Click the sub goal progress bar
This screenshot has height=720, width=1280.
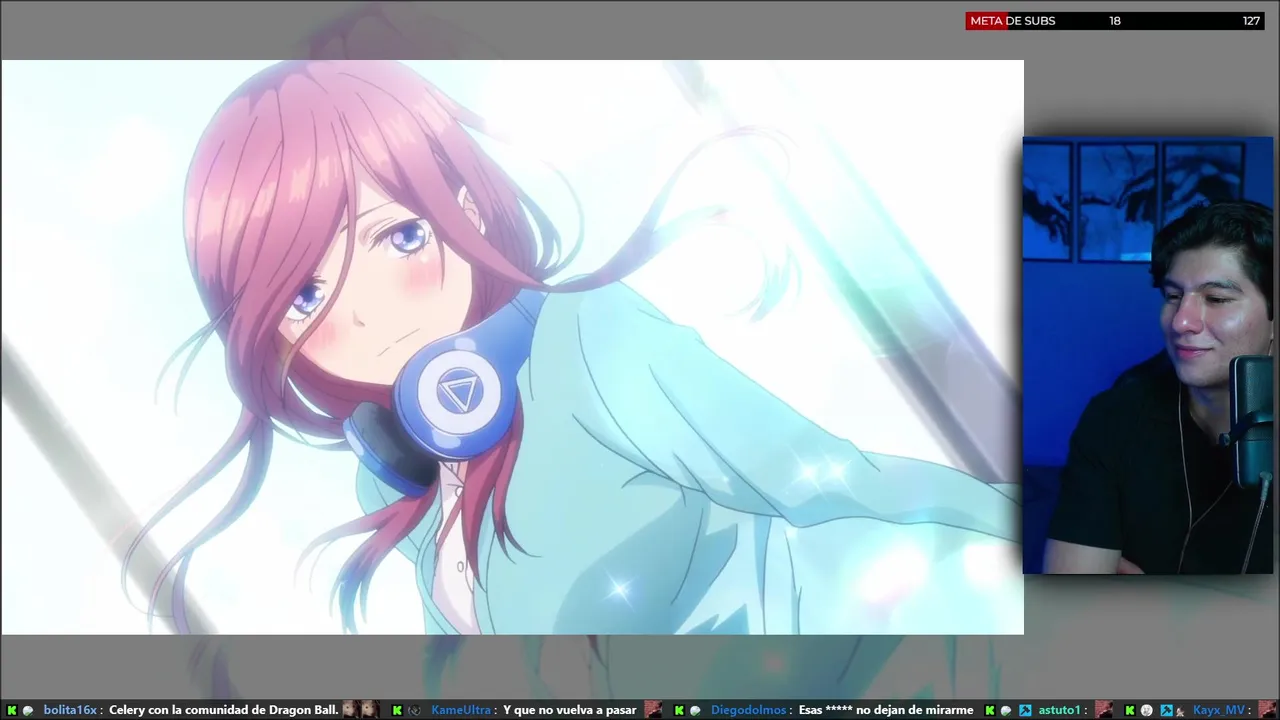(x=1115, y=21)
